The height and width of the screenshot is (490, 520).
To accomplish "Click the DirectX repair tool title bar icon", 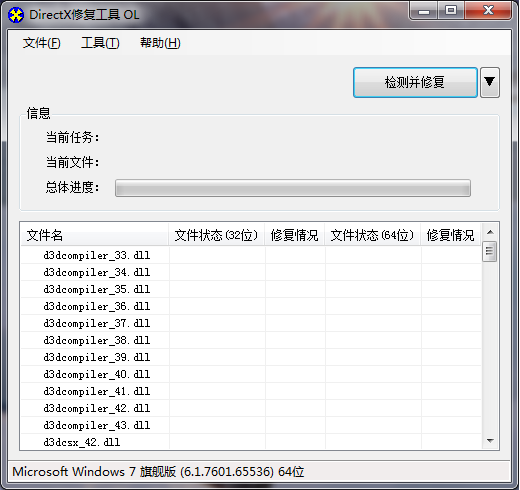I will point(16,15).
